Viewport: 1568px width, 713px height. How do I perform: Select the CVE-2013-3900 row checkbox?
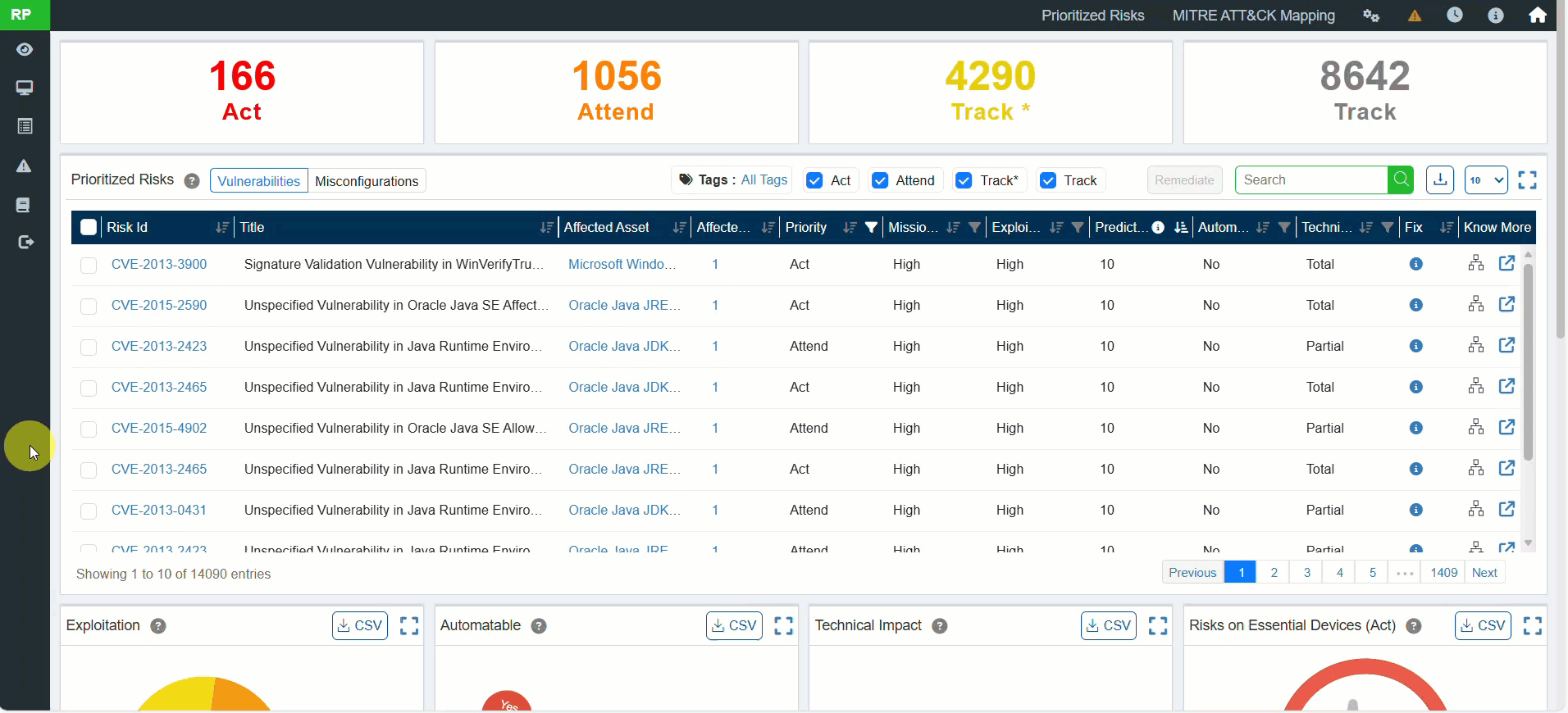89,265
